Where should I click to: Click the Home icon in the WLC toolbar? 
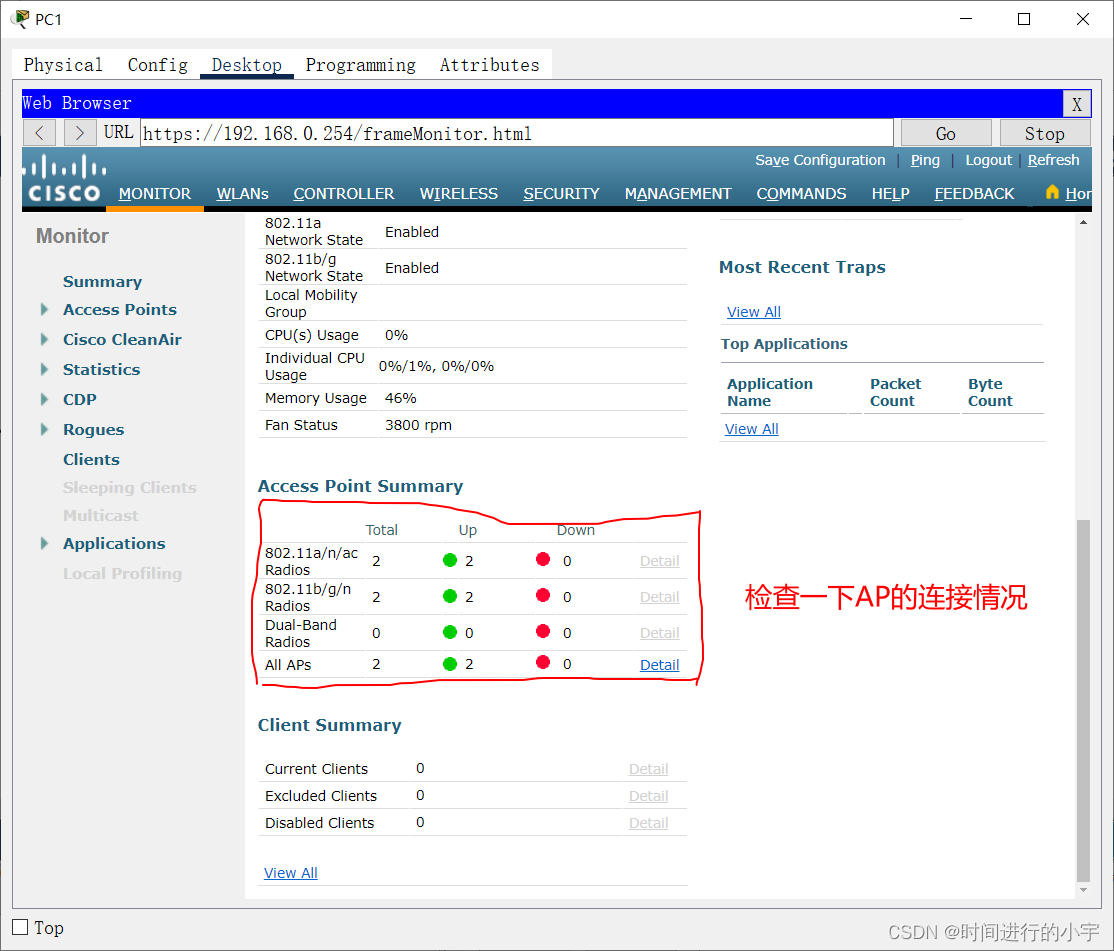(x=1051, y=193)
